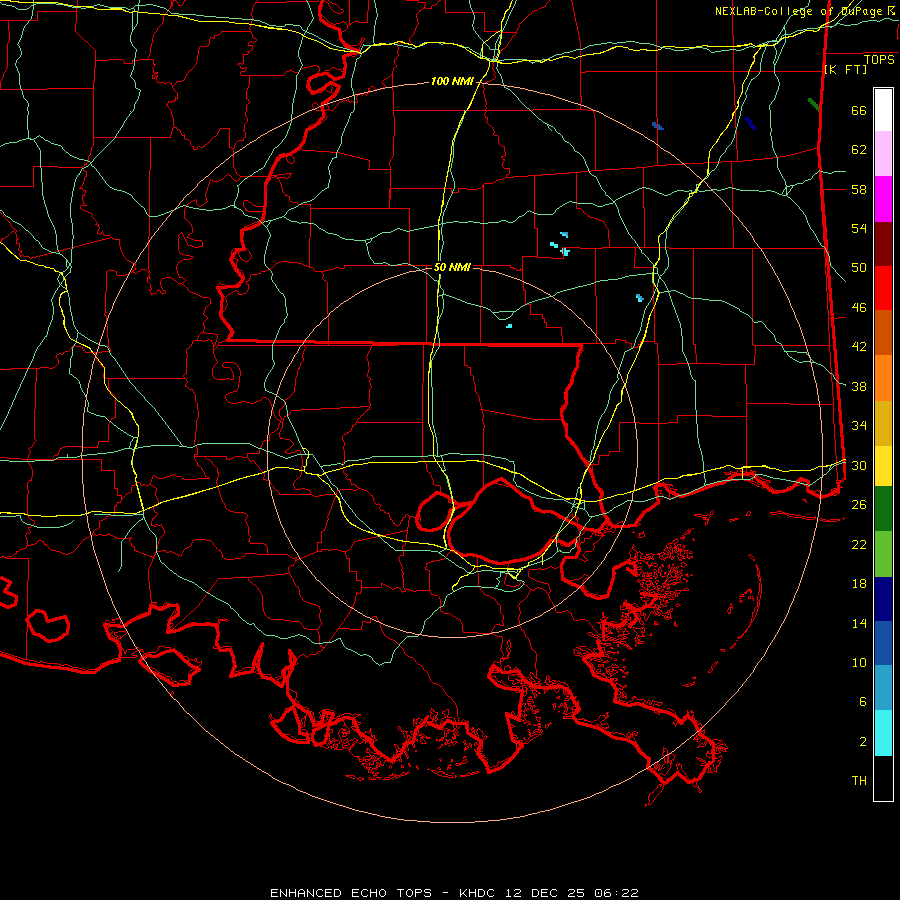Click the "10" legend value

click(859, 662)
